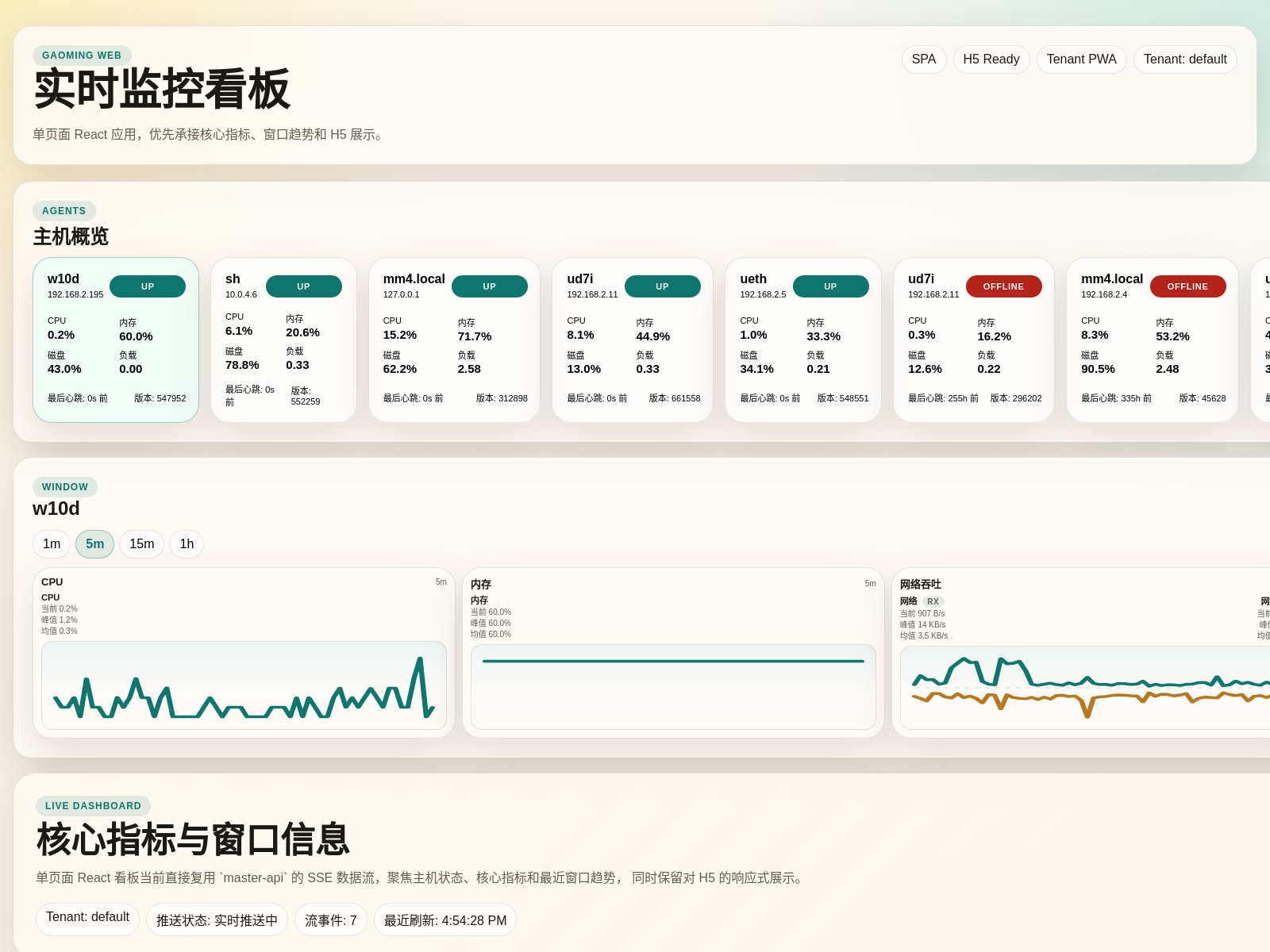Click the 网络吞吐 throughput chart
The height and width of the screenshot is (952, 1270).
[x=1085, y=688]
